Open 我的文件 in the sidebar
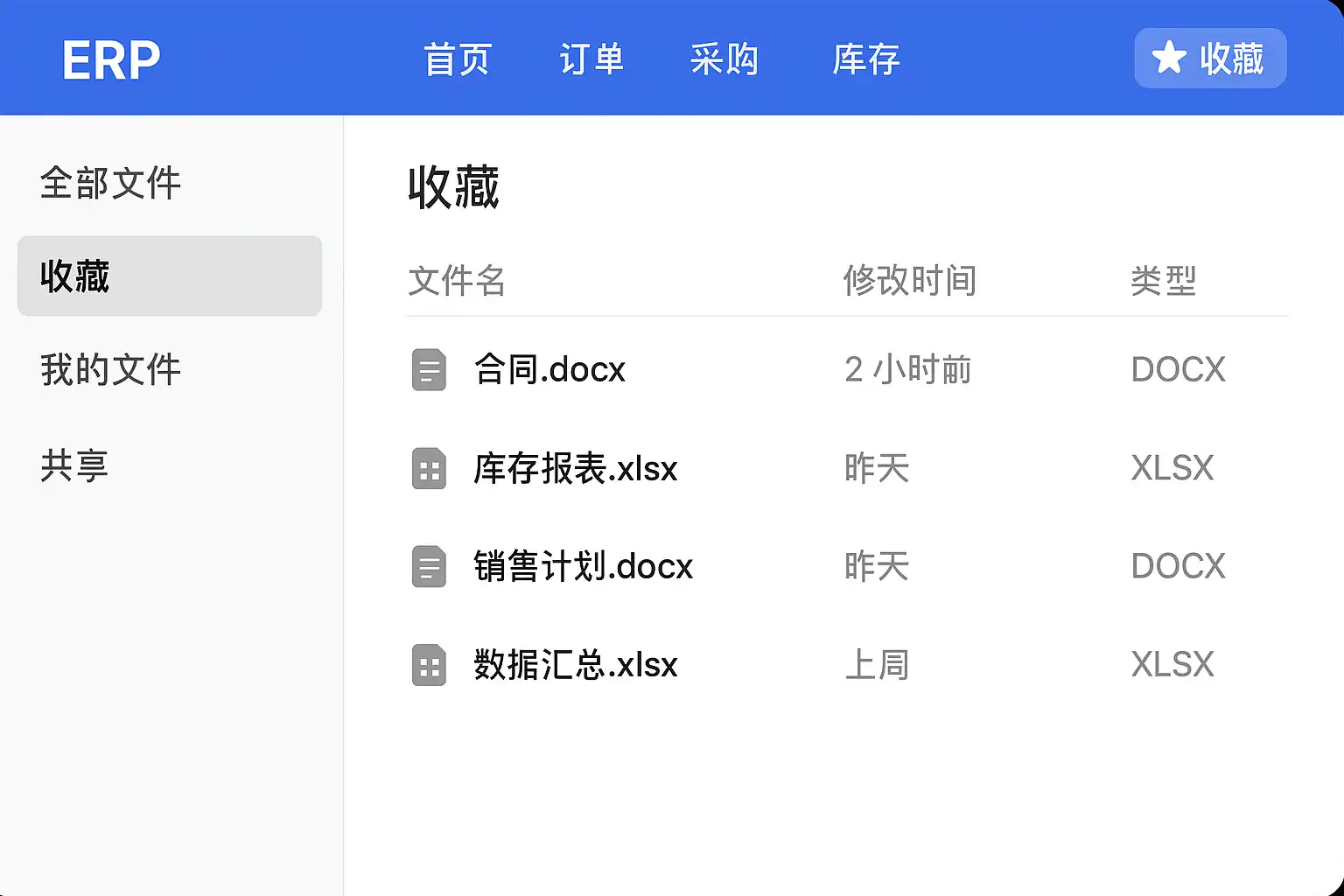 tap(111, 370)
